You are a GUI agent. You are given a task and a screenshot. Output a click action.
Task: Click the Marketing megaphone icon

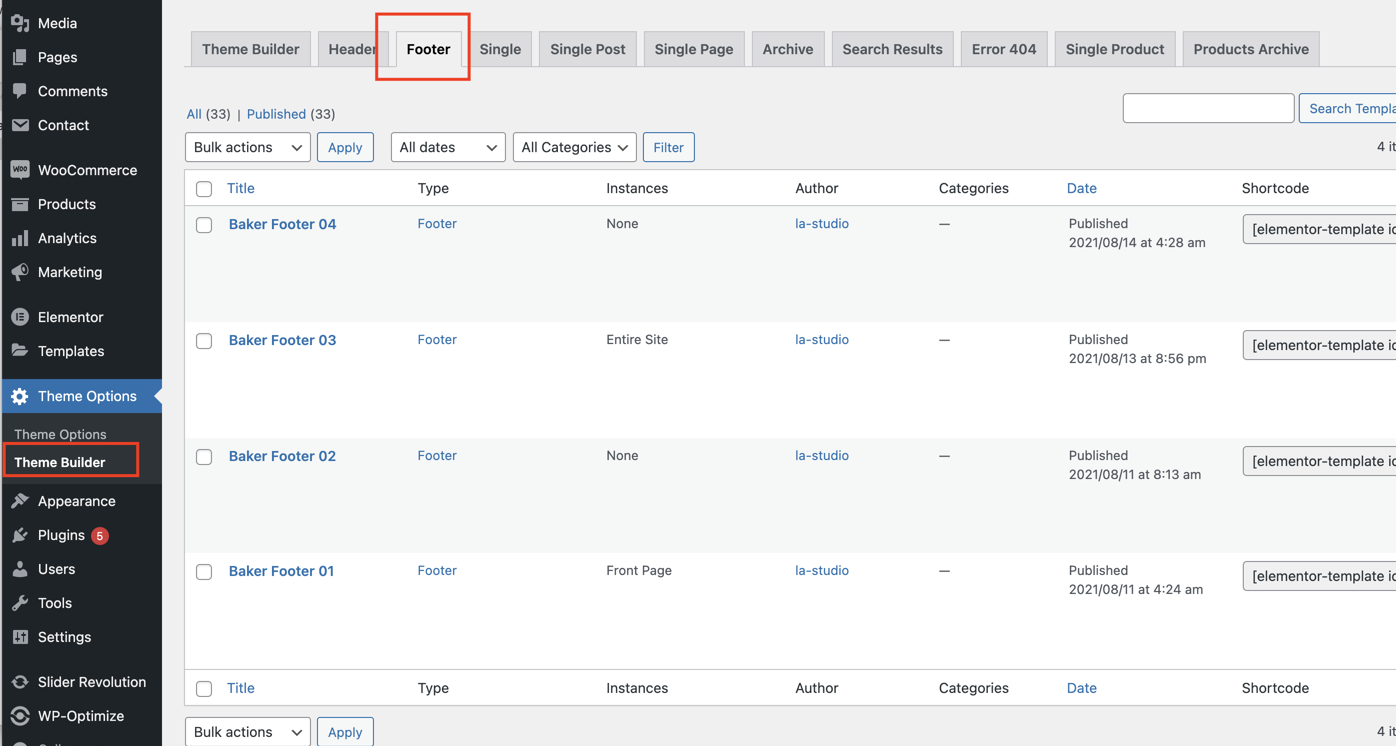20,272
